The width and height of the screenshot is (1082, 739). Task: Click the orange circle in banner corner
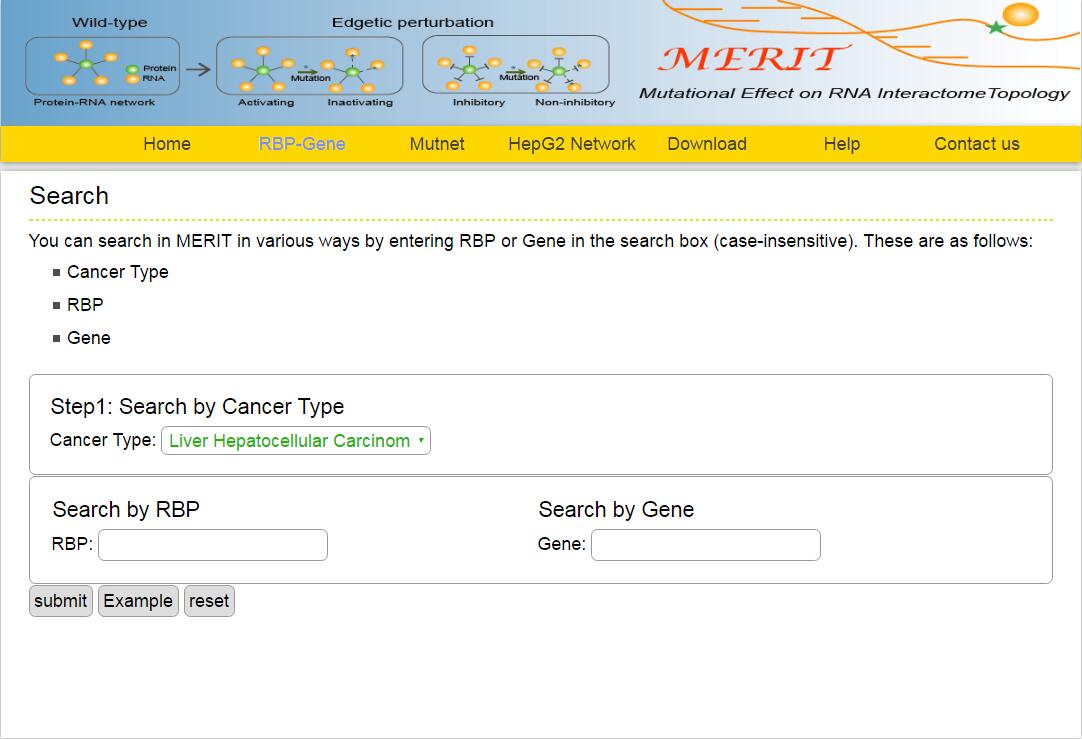(1020, 14)
